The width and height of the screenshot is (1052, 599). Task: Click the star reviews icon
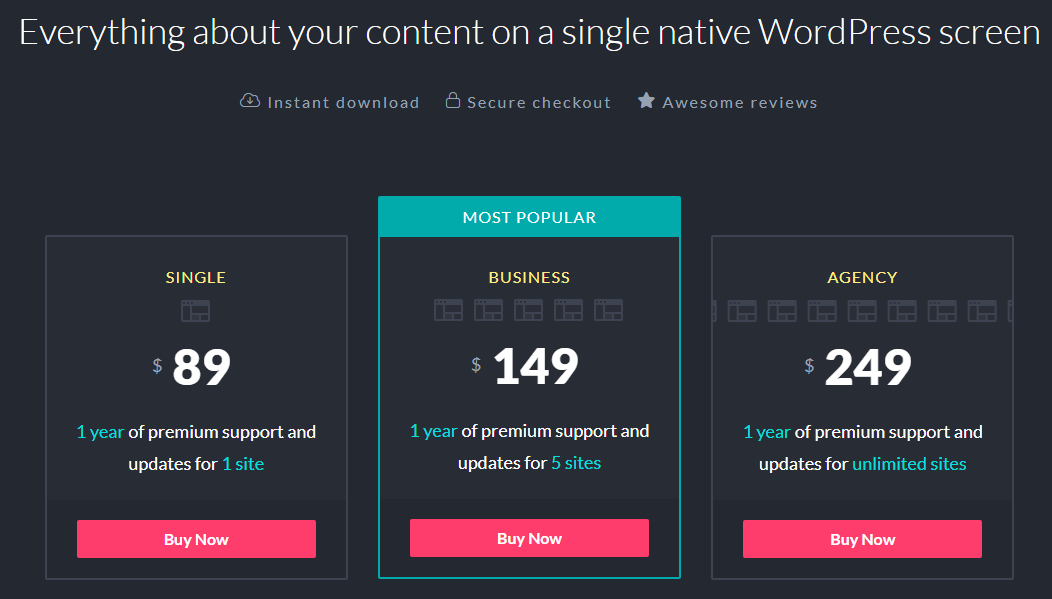pos(646,101)
